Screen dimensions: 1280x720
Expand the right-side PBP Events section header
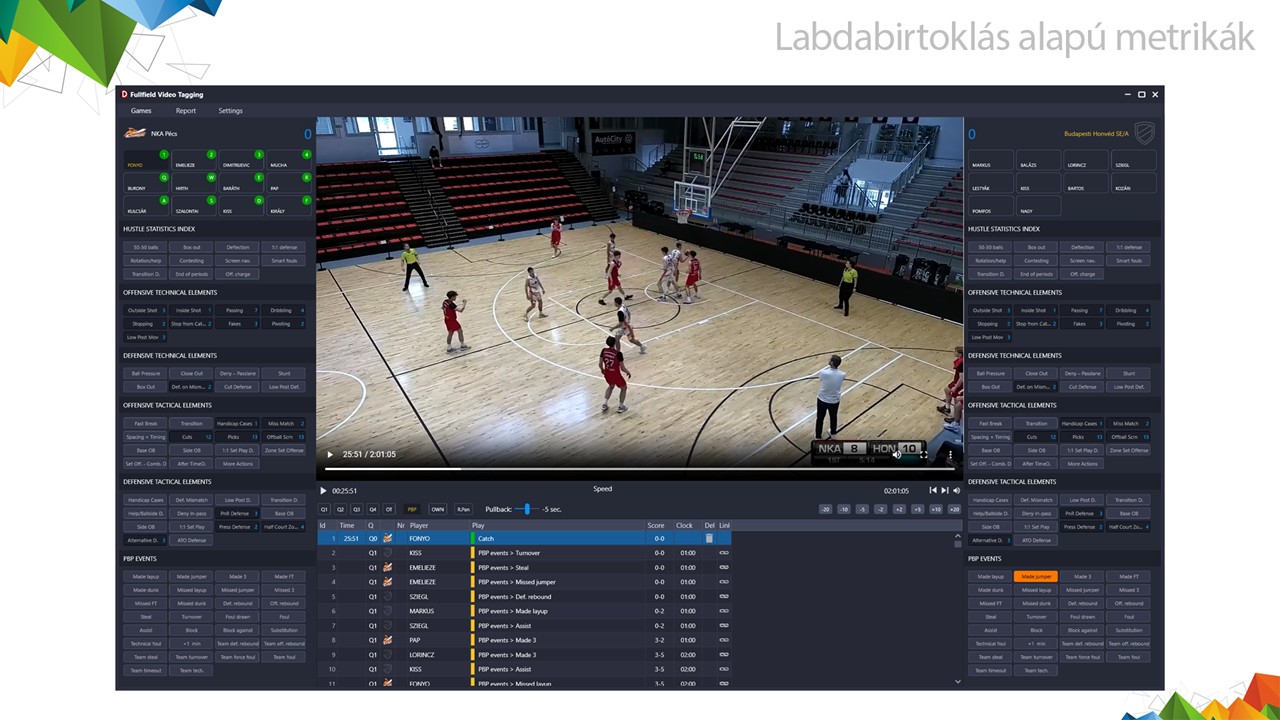tap(984, 559)
